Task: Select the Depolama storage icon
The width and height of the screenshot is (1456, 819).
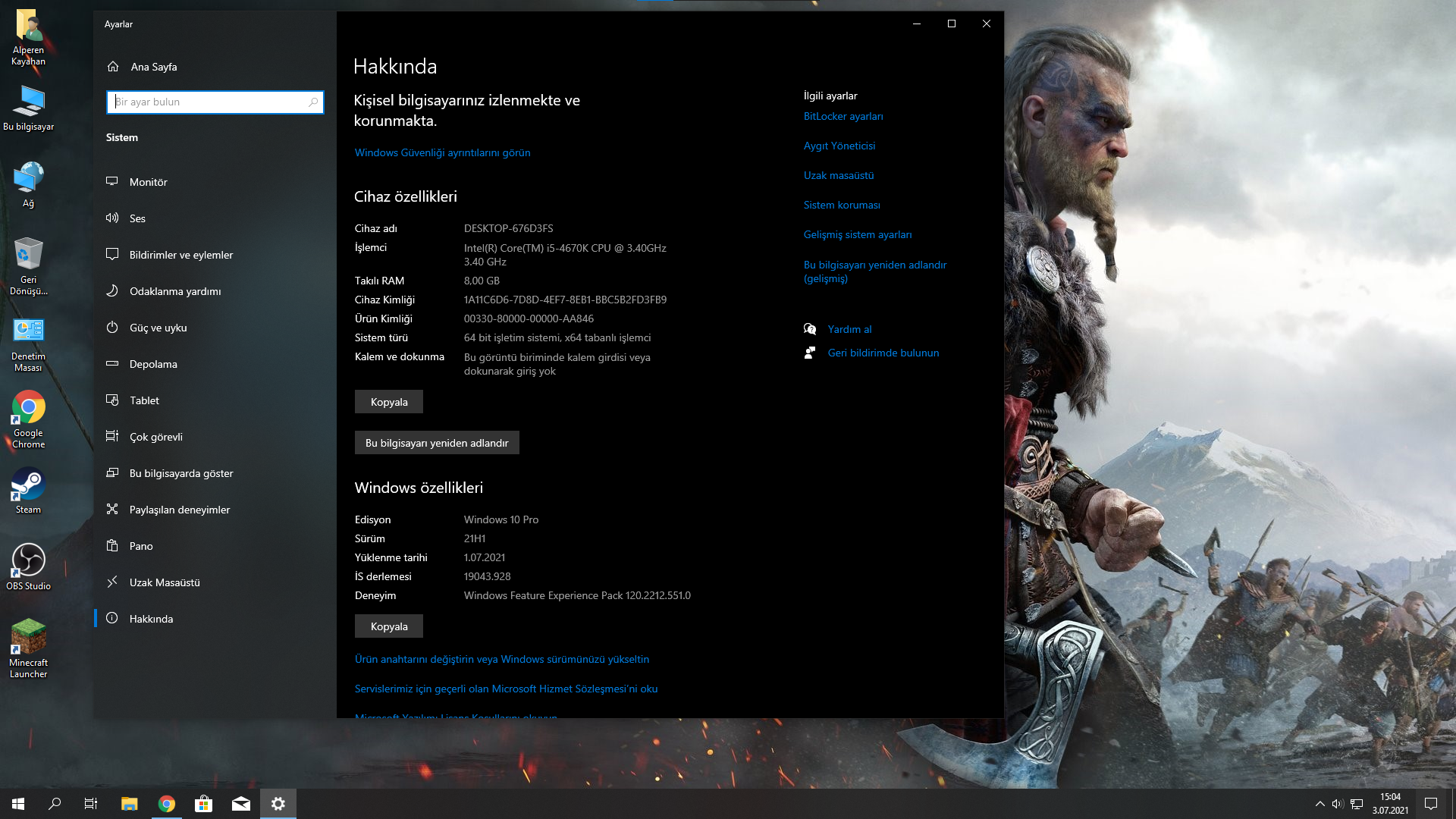Action: [112, 364]
